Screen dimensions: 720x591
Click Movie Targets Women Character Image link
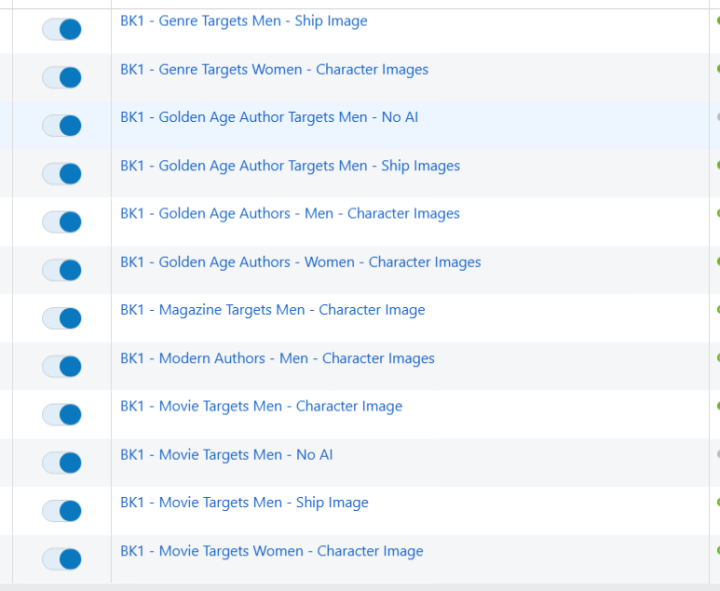[x=271, y=551]
